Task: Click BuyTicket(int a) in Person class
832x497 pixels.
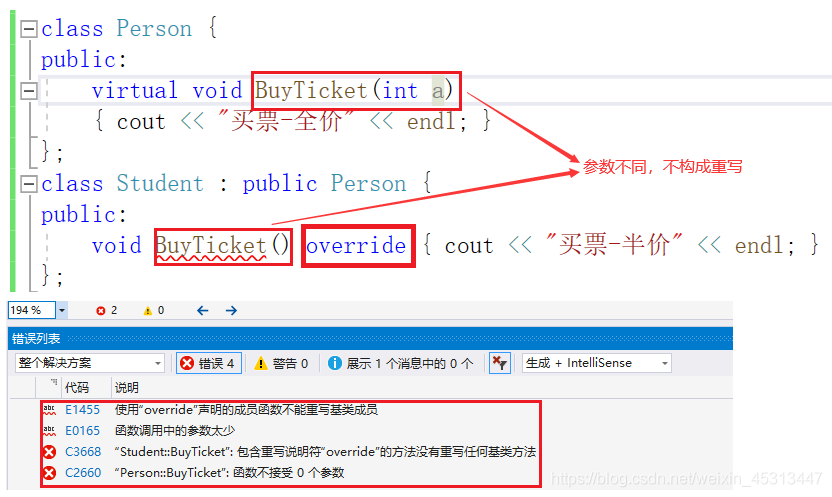Action: [x=354, y=91]
